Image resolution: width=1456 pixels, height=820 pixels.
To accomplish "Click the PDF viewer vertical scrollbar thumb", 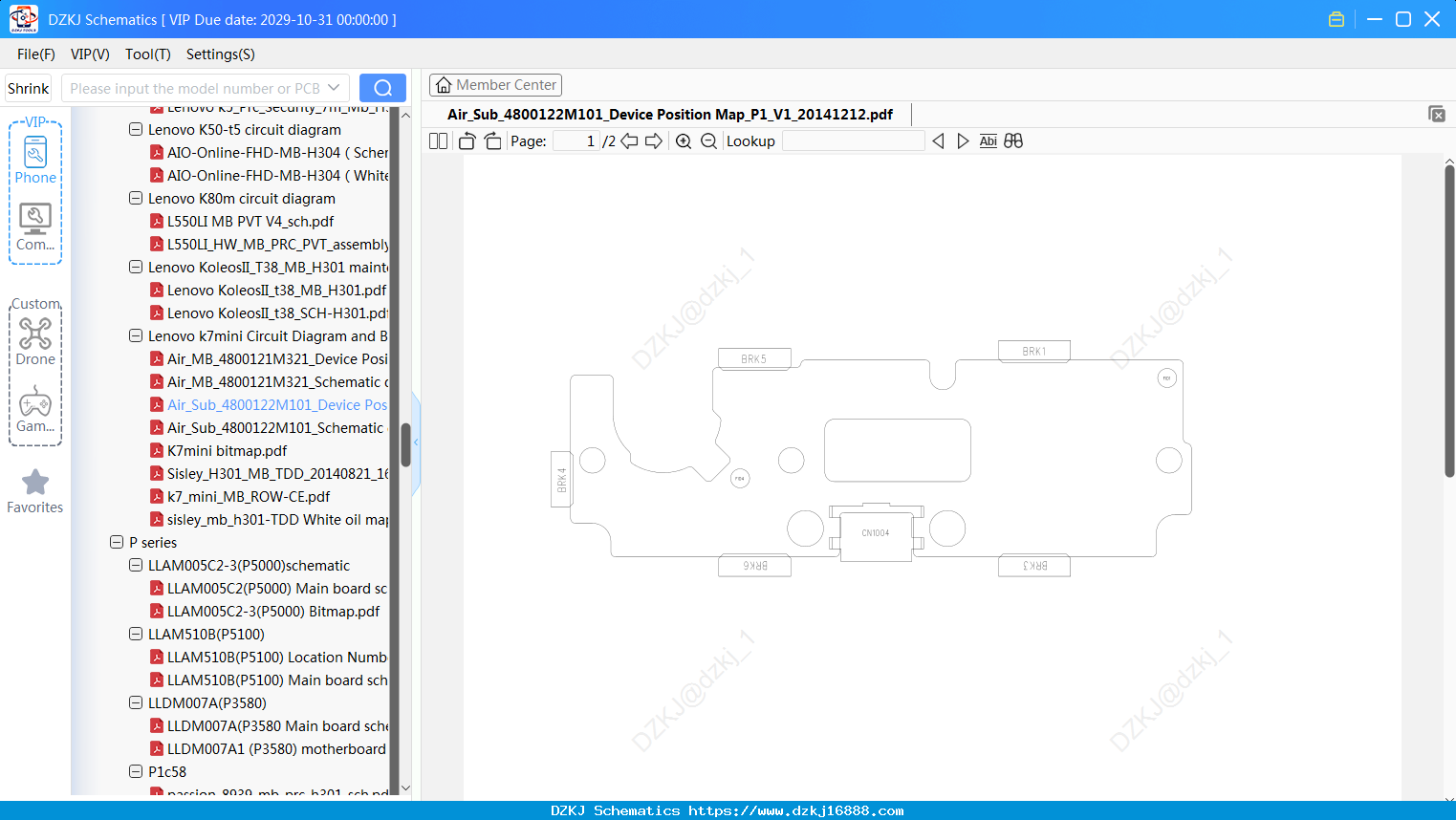I will tap(1449, 321).
